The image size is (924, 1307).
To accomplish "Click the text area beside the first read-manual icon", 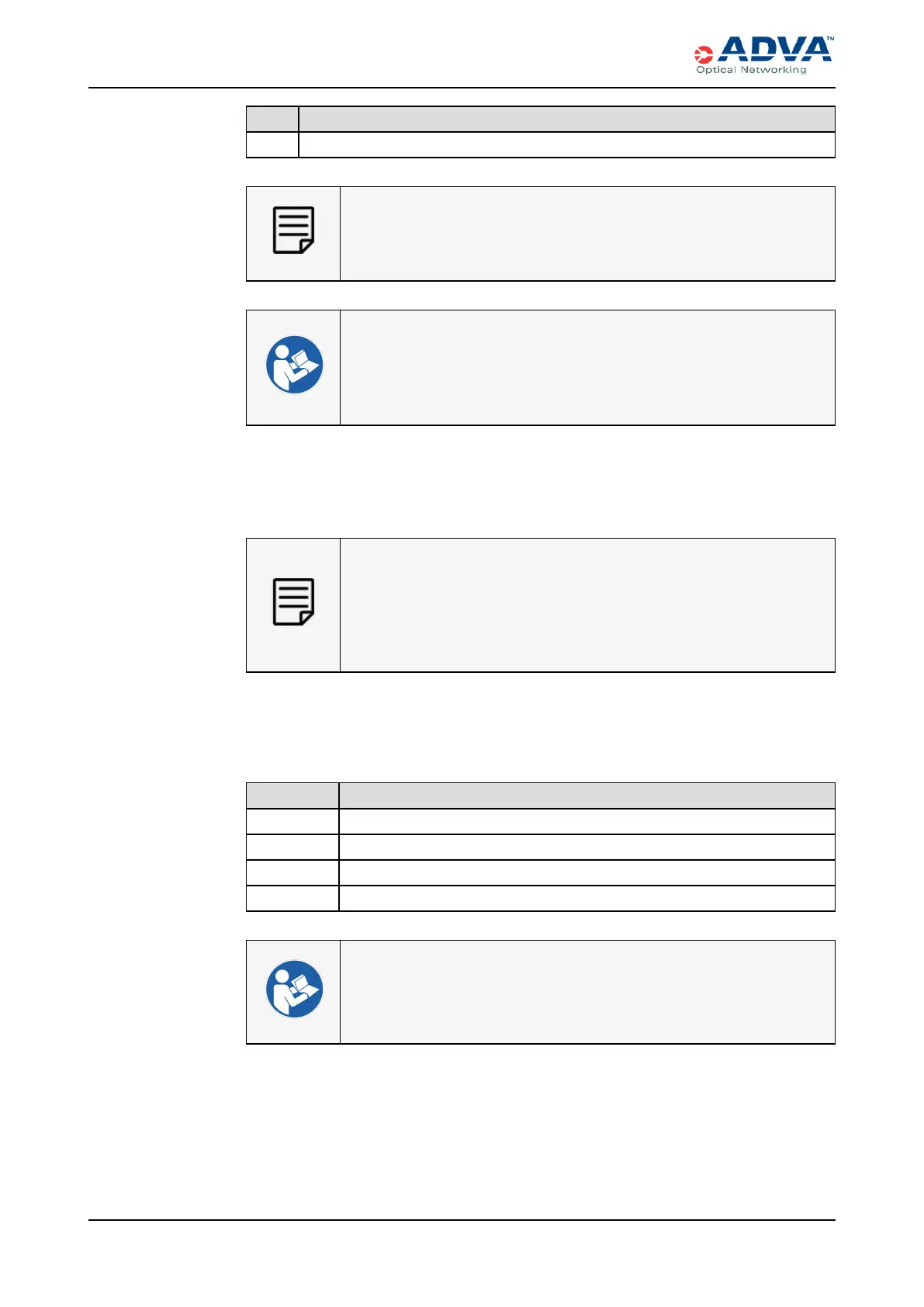I will [587, 368].
